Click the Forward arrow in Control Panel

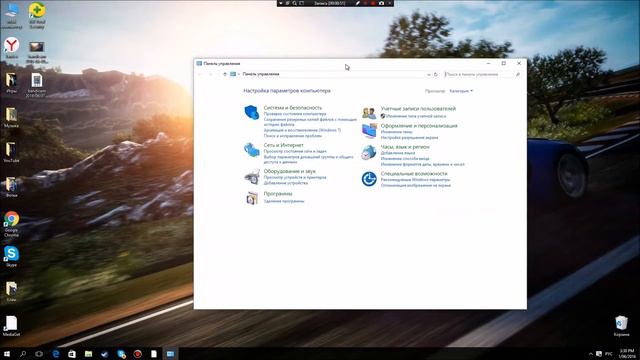[210, 74]
